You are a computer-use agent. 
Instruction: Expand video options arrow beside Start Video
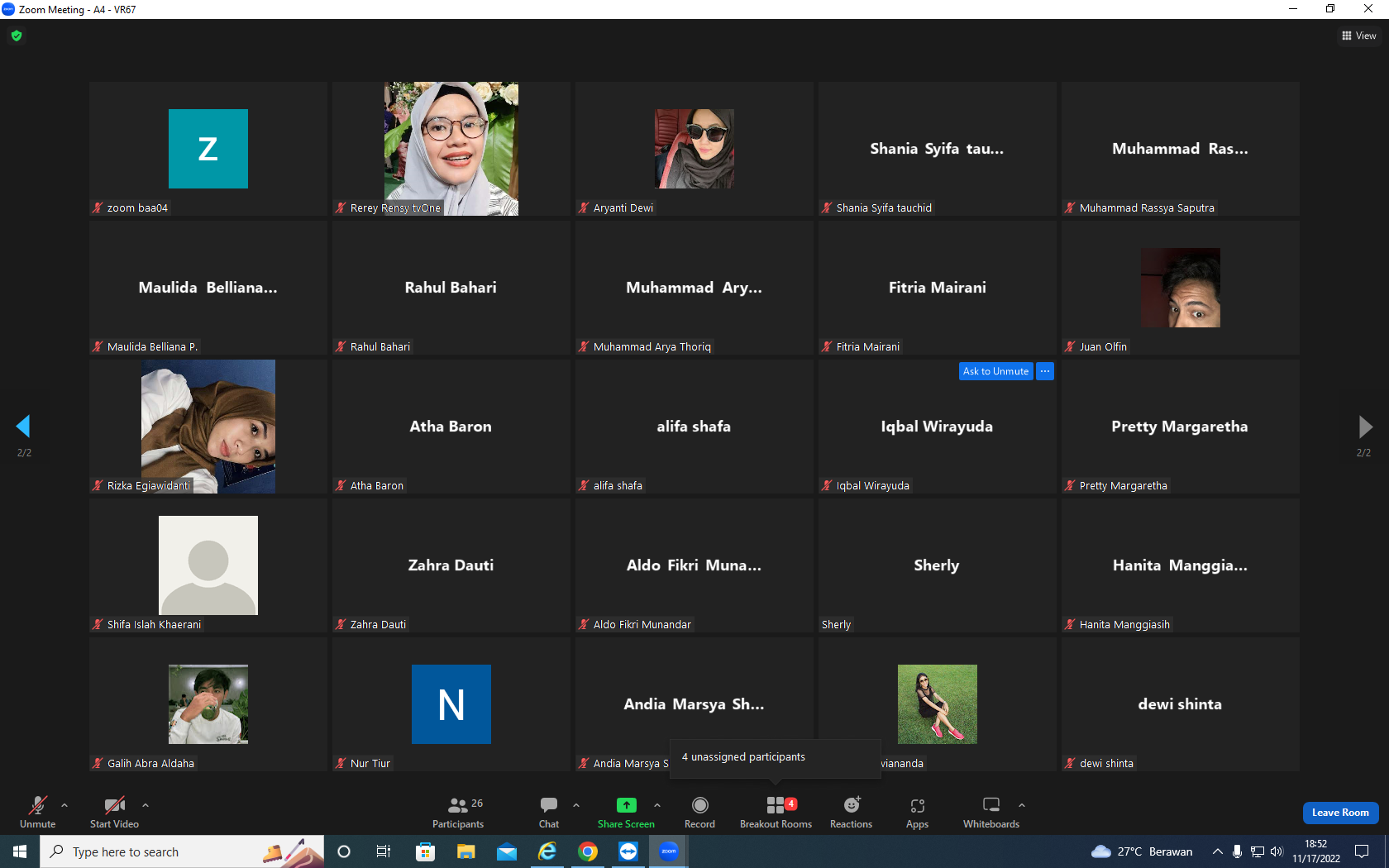(x=146, y=804)
